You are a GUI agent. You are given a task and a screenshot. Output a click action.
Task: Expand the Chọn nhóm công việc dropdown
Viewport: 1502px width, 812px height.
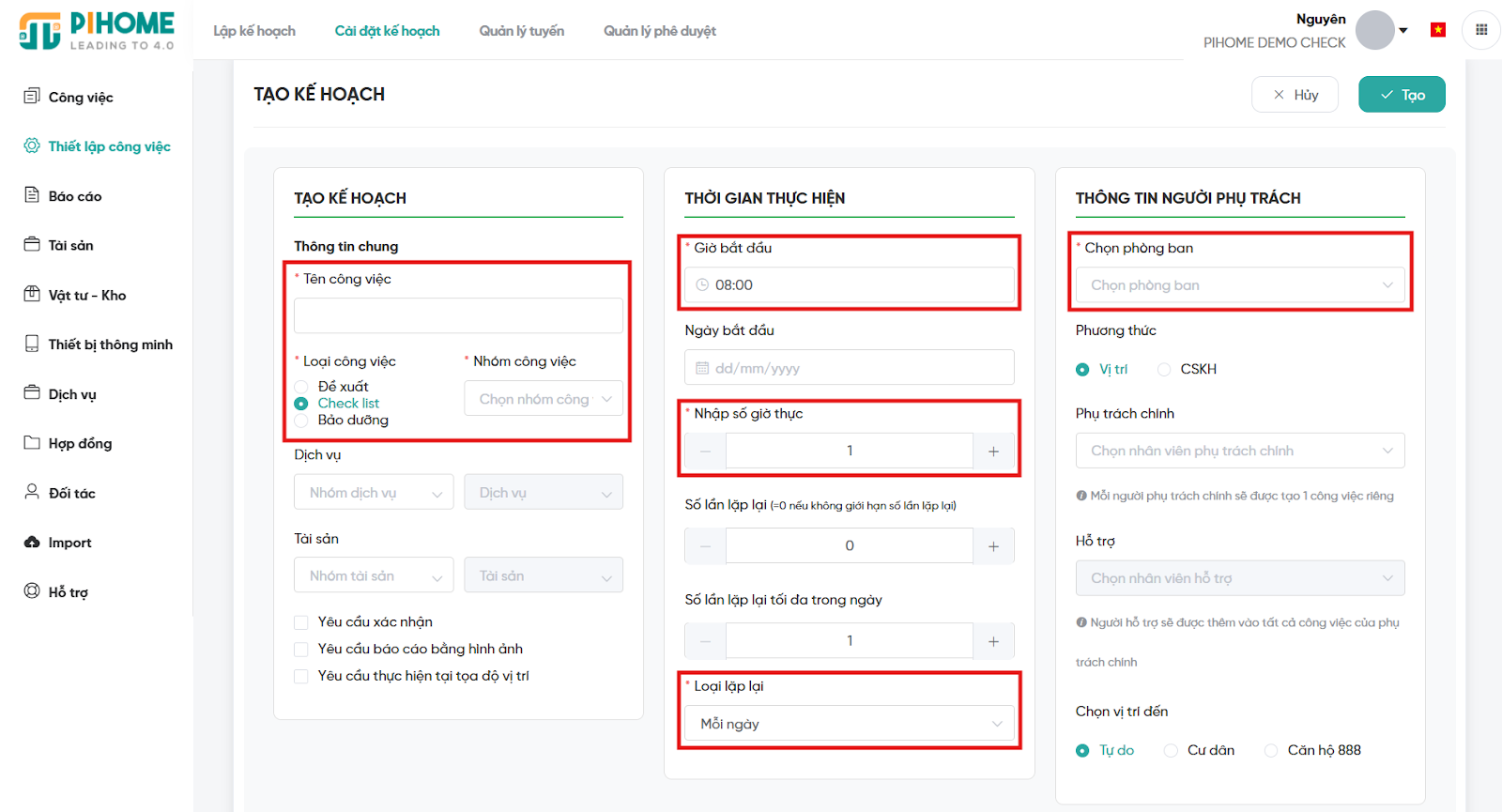pos(544,399)
